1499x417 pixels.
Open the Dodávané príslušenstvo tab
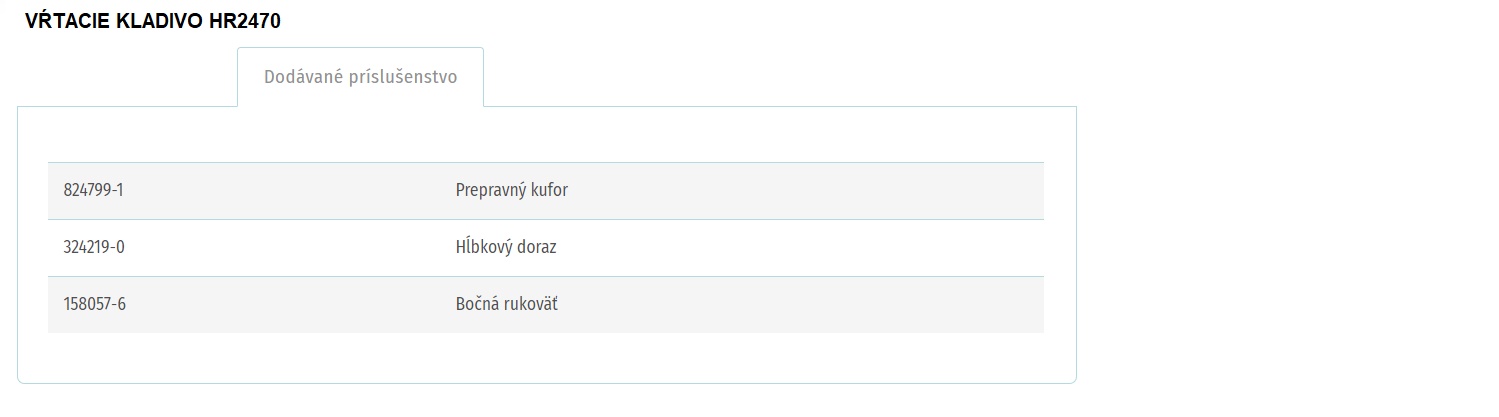pyautogui.click(x=360, y=77)
